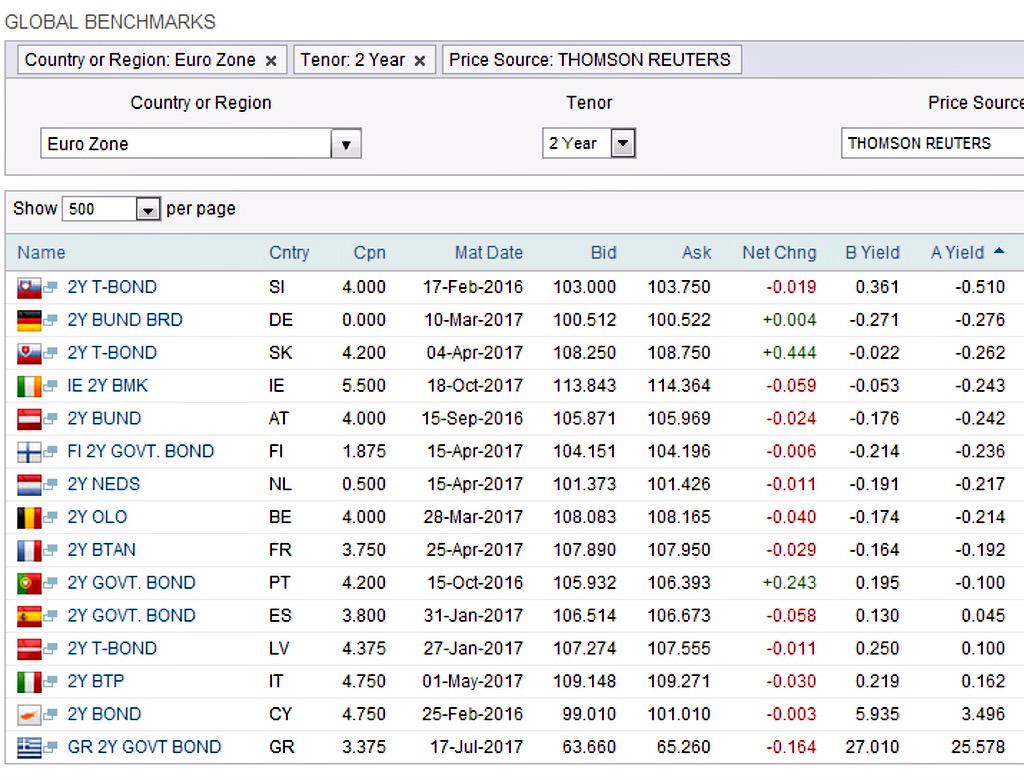Click the Italian flag icon for 2Y BTP

[29, 681]
